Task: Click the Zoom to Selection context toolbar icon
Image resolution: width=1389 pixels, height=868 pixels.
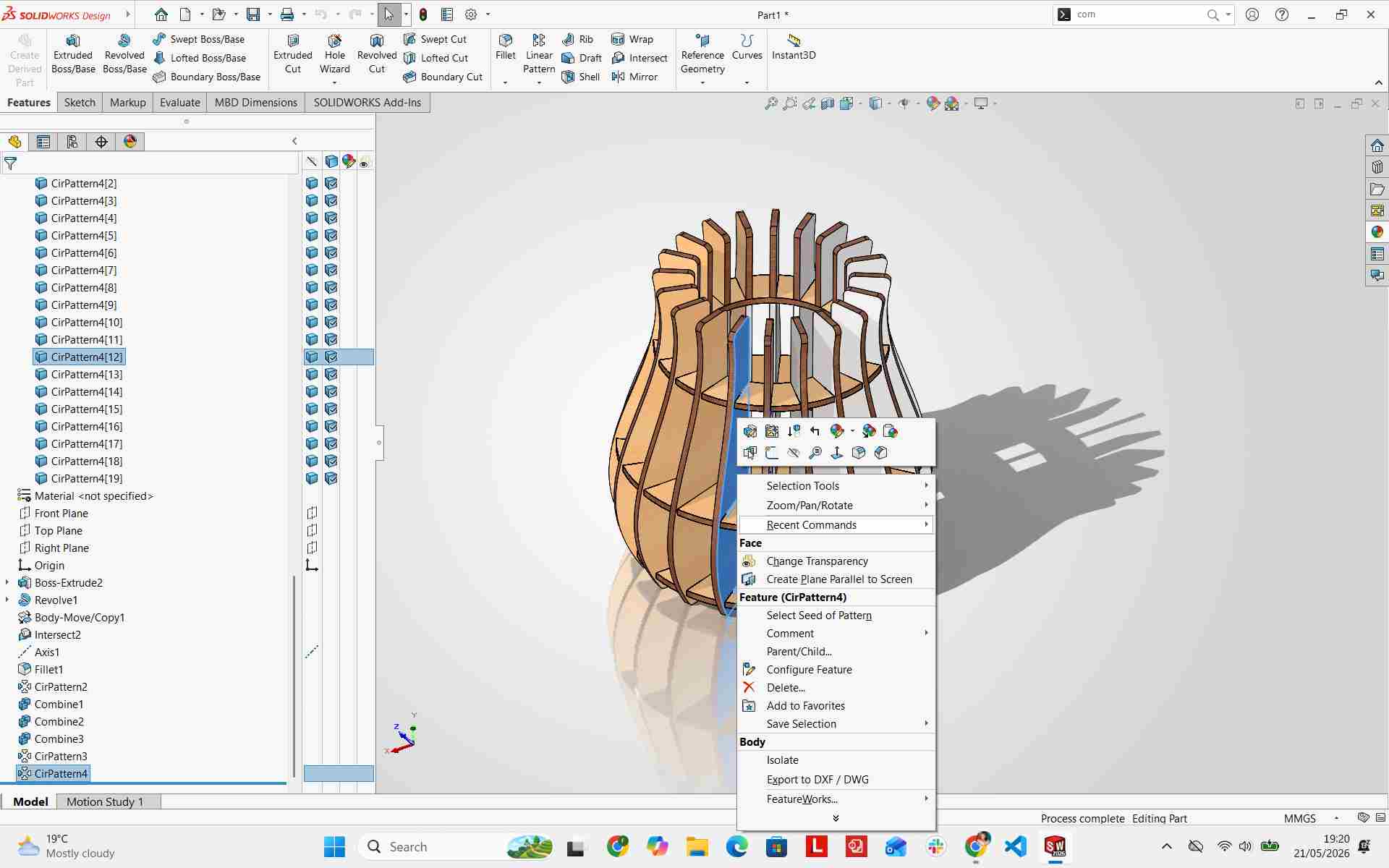Action: click(x=815, y=453)
